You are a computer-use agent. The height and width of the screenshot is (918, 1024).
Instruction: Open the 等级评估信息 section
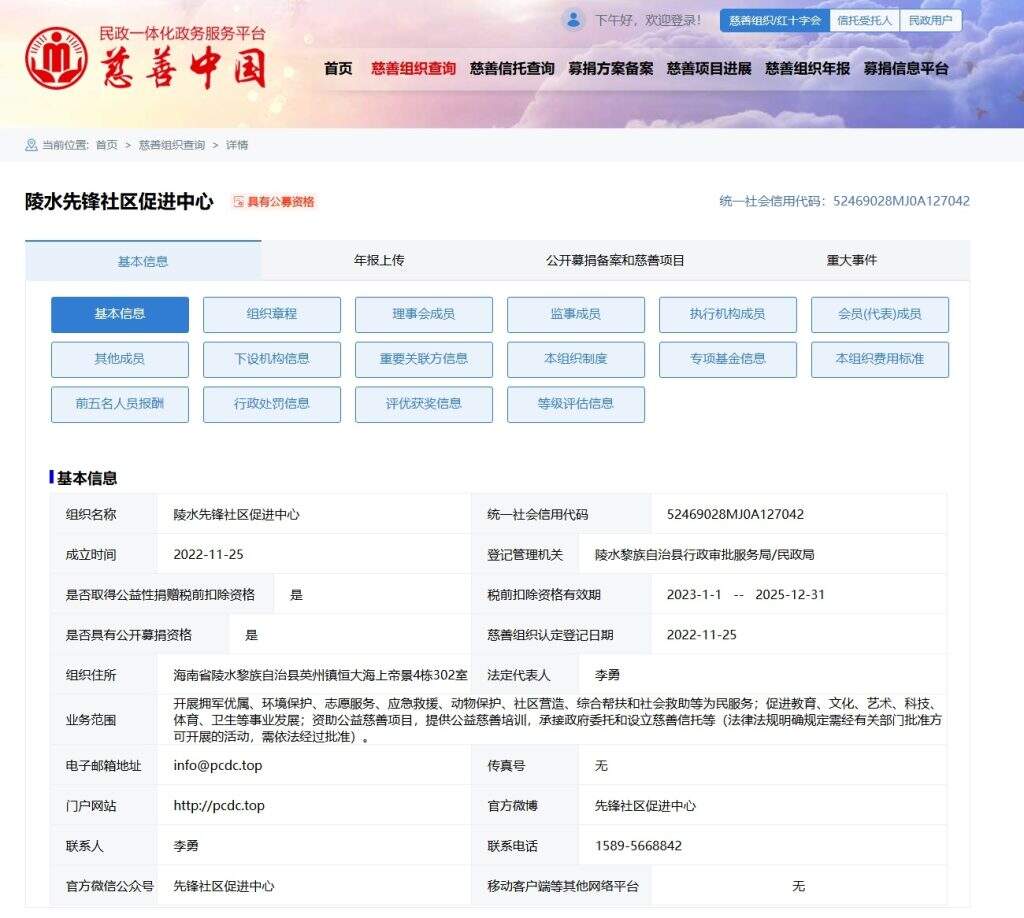coord(576,404)
